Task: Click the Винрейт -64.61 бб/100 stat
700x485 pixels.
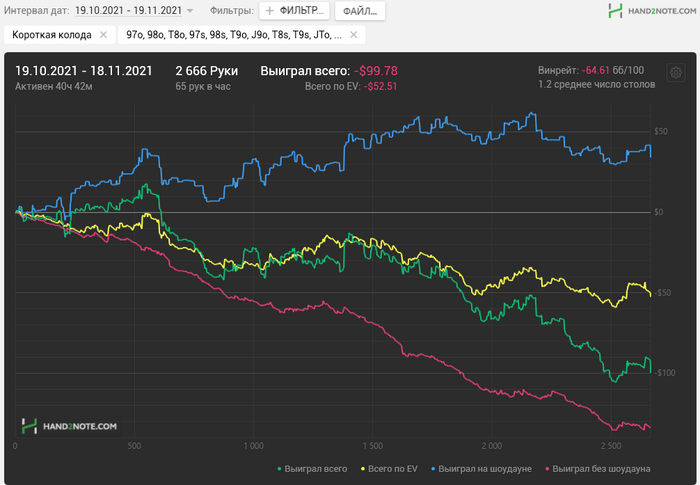Action: pos(590,70)
